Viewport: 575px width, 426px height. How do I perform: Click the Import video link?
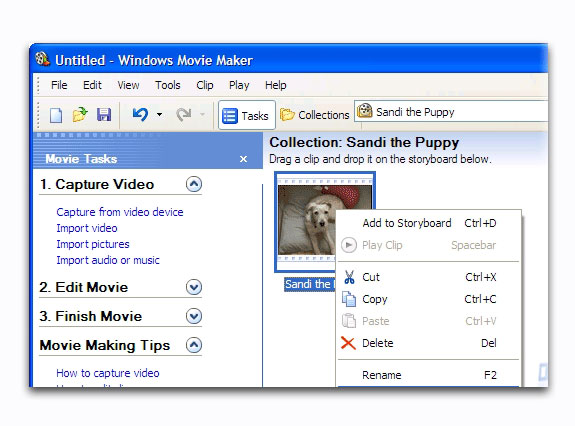pos(87,228)
